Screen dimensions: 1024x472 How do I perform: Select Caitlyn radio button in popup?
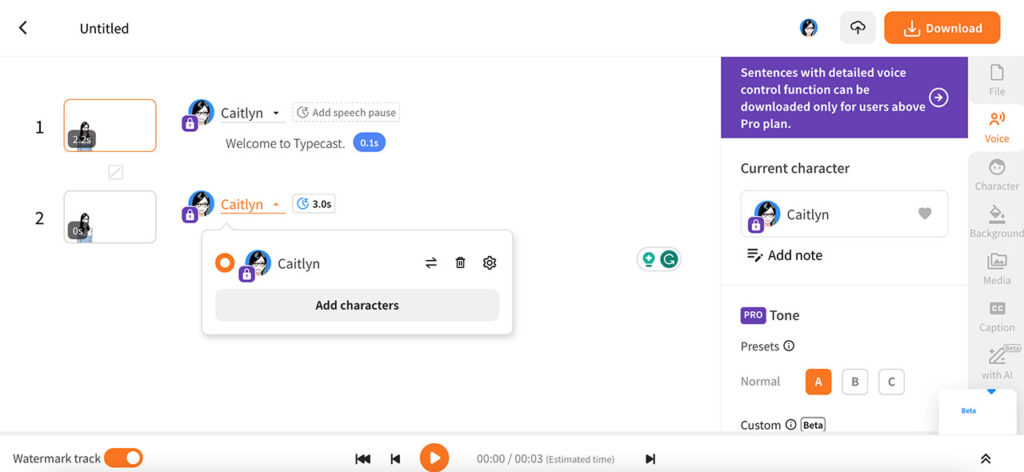coord(225,263)
